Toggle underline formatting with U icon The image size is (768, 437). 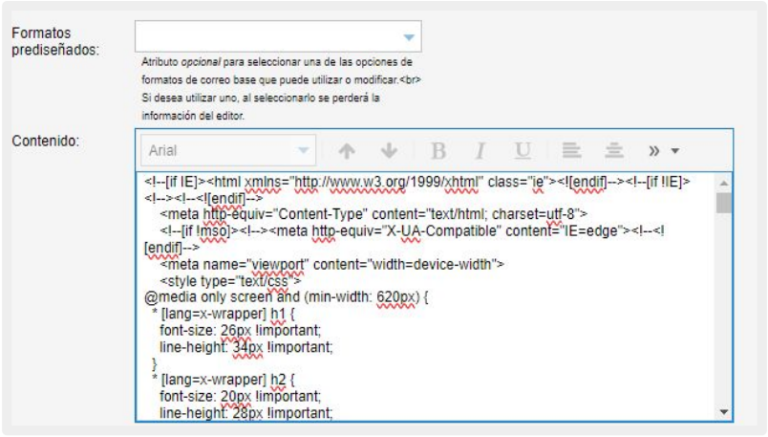(522, 150)
